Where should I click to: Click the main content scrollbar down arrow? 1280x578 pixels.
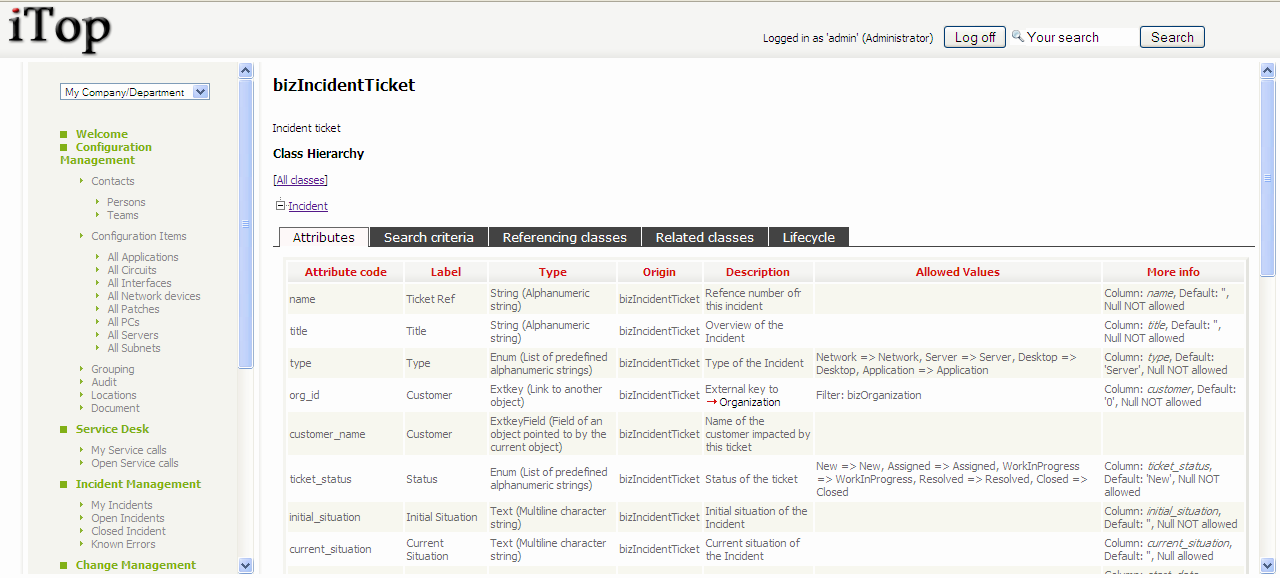pos(1268,566)
